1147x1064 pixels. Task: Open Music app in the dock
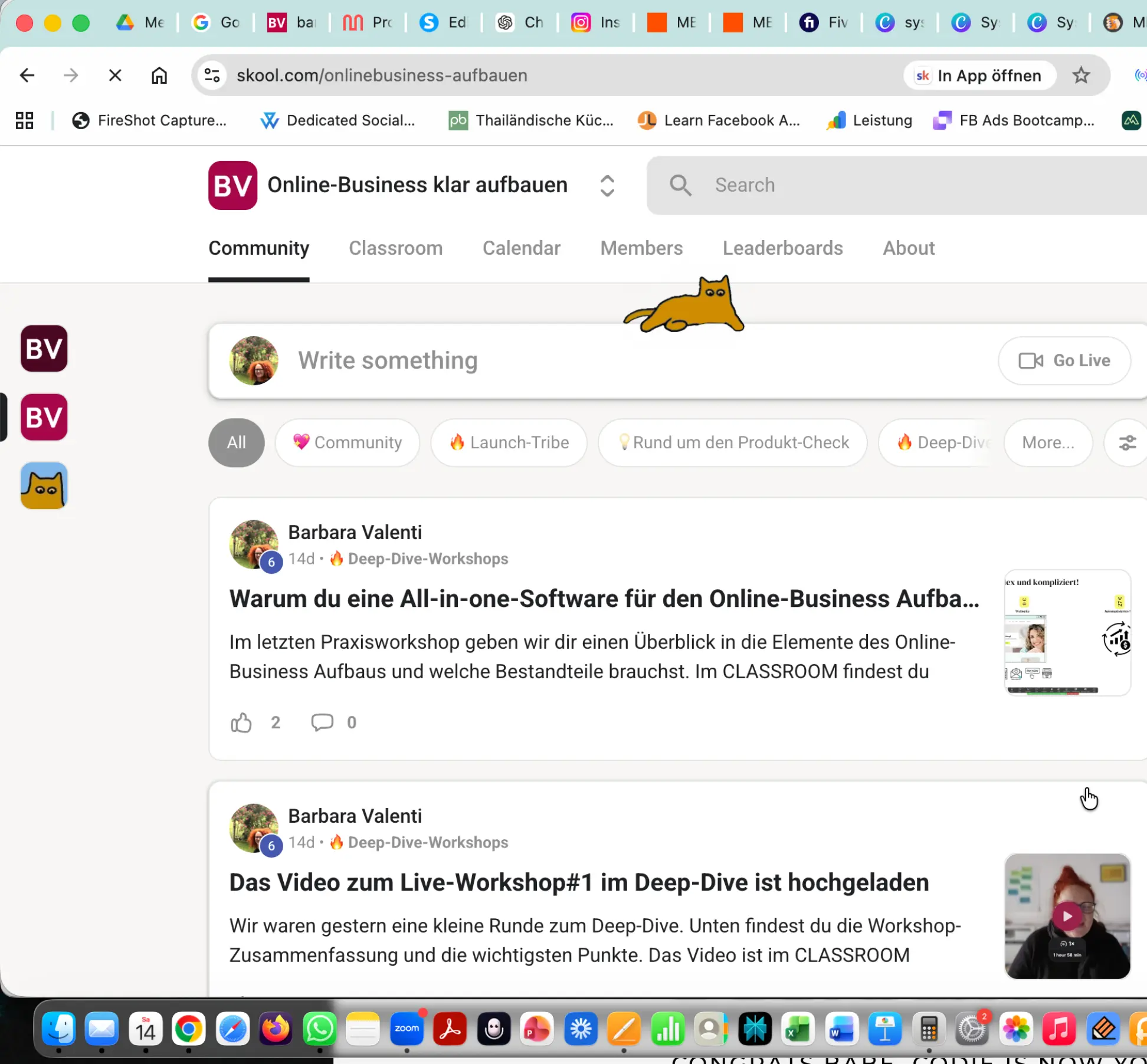pos(1059,1029)
